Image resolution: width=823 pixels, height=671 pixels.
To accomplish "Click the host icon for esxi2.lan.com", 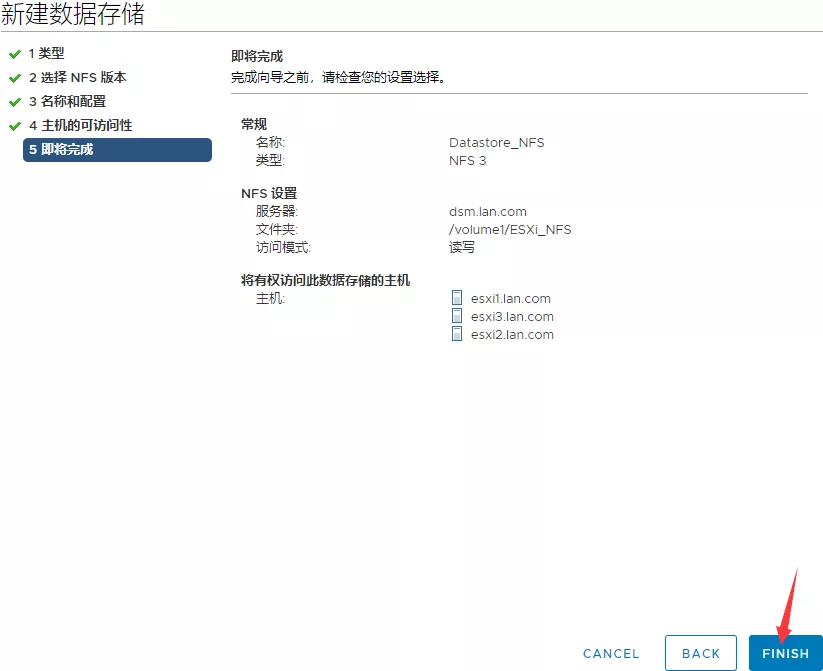I will click(x=457, y=334).
